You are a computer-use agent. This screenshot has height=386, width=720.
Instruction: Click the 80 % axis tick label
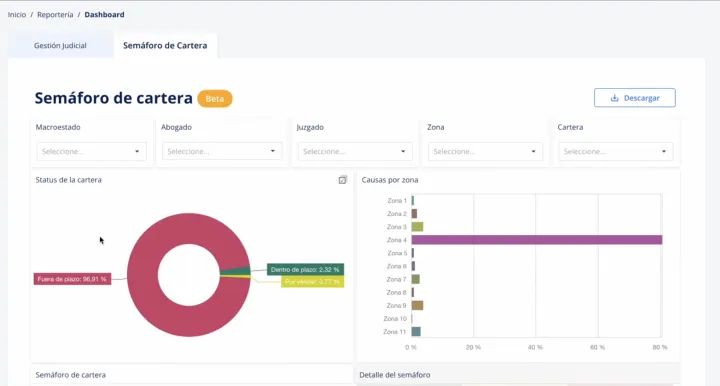pos(659,347)
